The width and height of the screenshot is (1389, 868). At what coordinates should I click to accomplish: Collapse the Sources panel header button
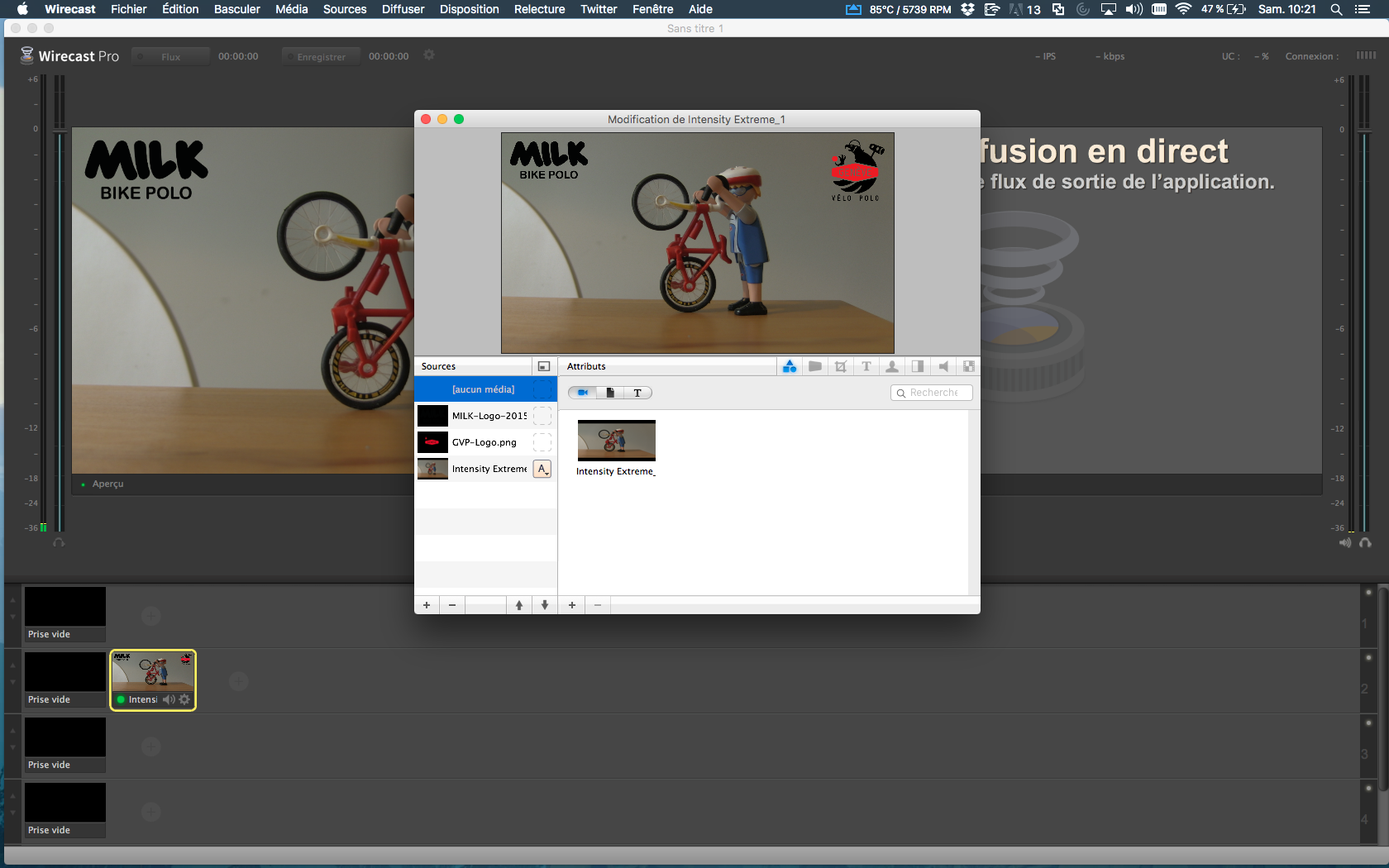pos(543,366)
